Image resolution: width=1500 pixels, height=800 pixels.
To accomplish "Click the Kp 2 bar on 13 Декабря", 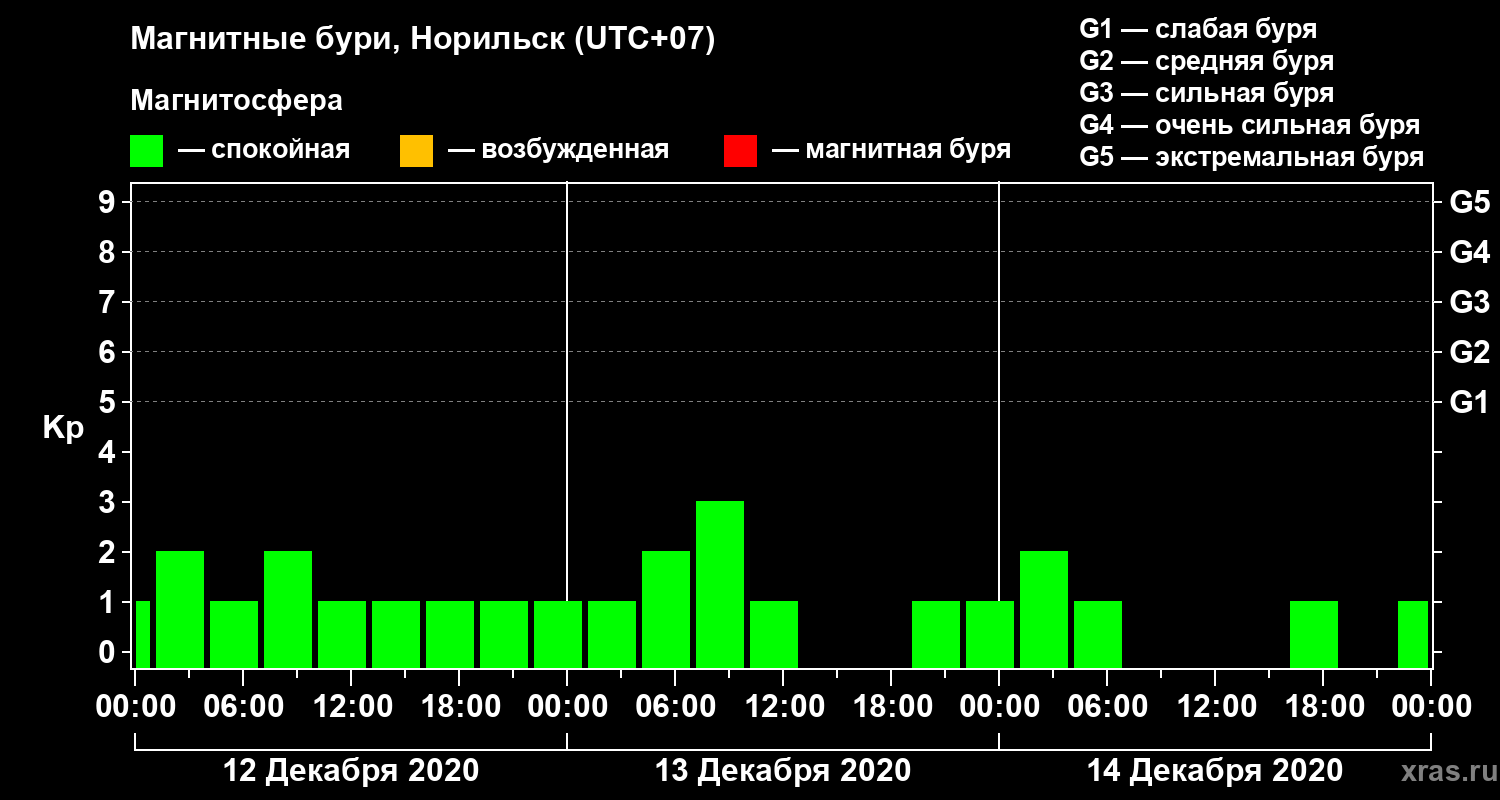I will point(666,609).
